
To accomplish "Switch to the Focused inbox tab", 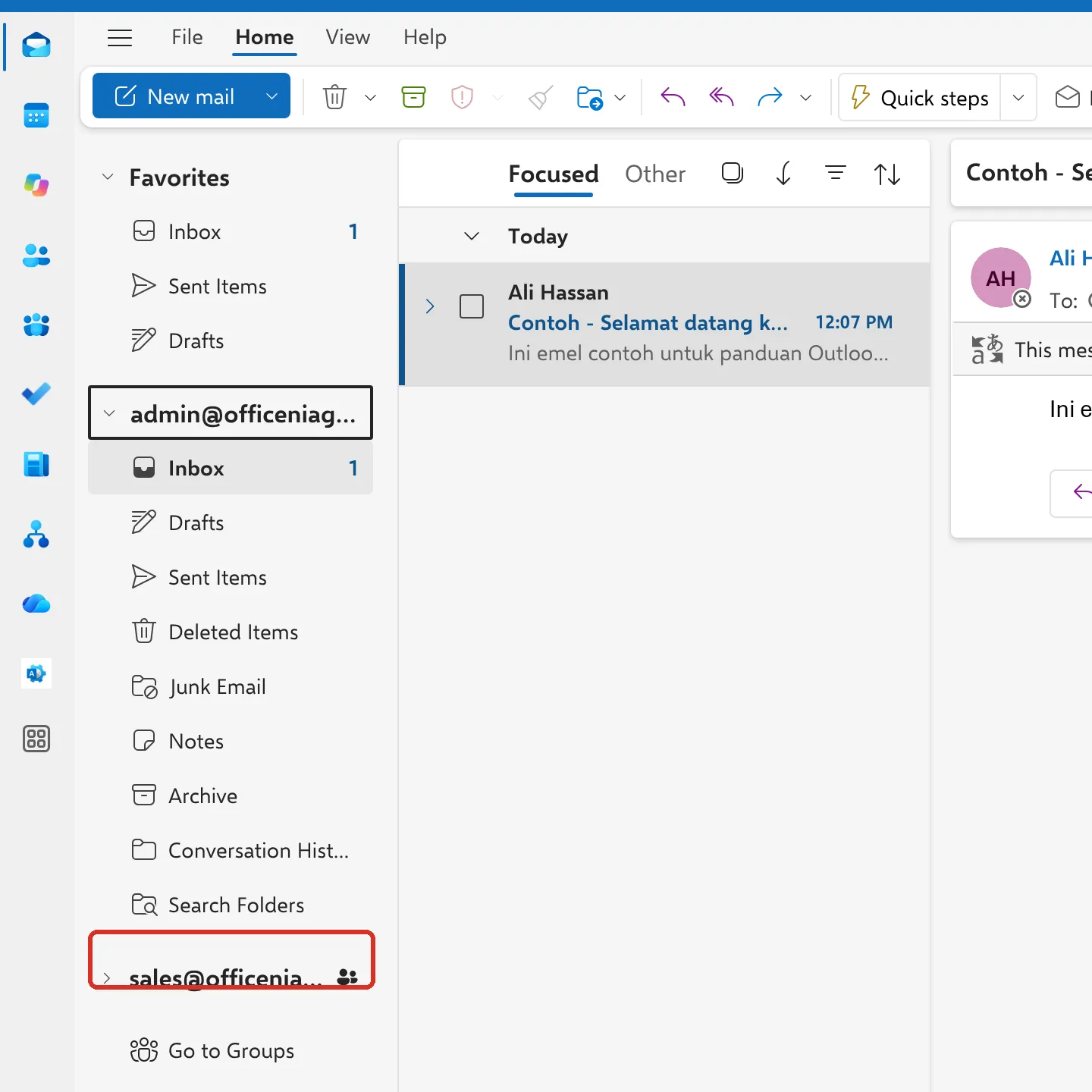I will (x=554, y=174).
